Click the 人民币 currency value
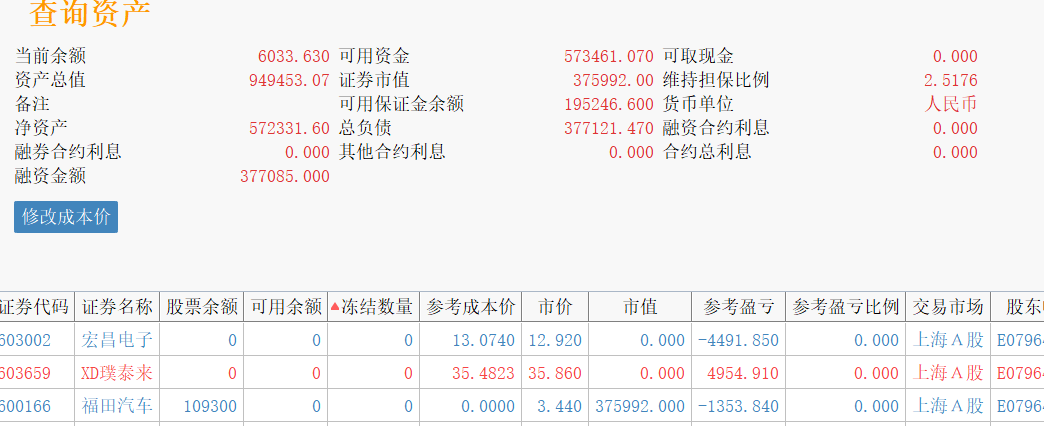1044x426 pixels. [951, 104]
